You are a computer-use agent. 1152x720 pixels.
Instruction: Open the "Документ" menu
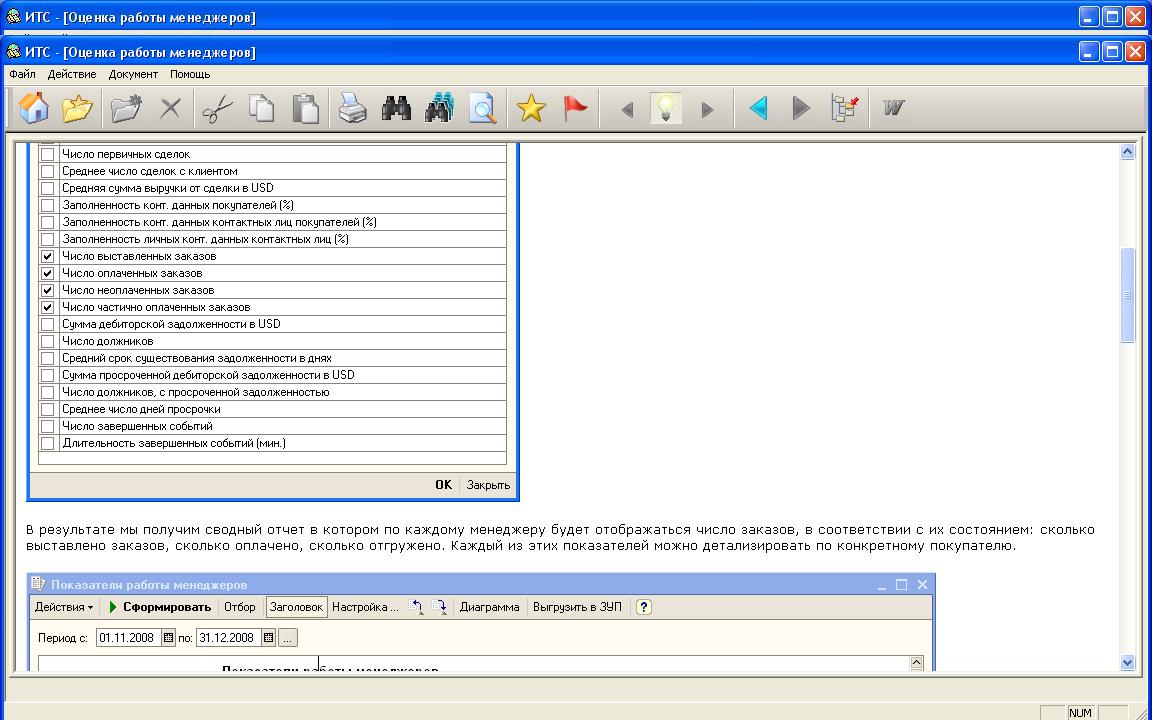(x=133, y=74)
